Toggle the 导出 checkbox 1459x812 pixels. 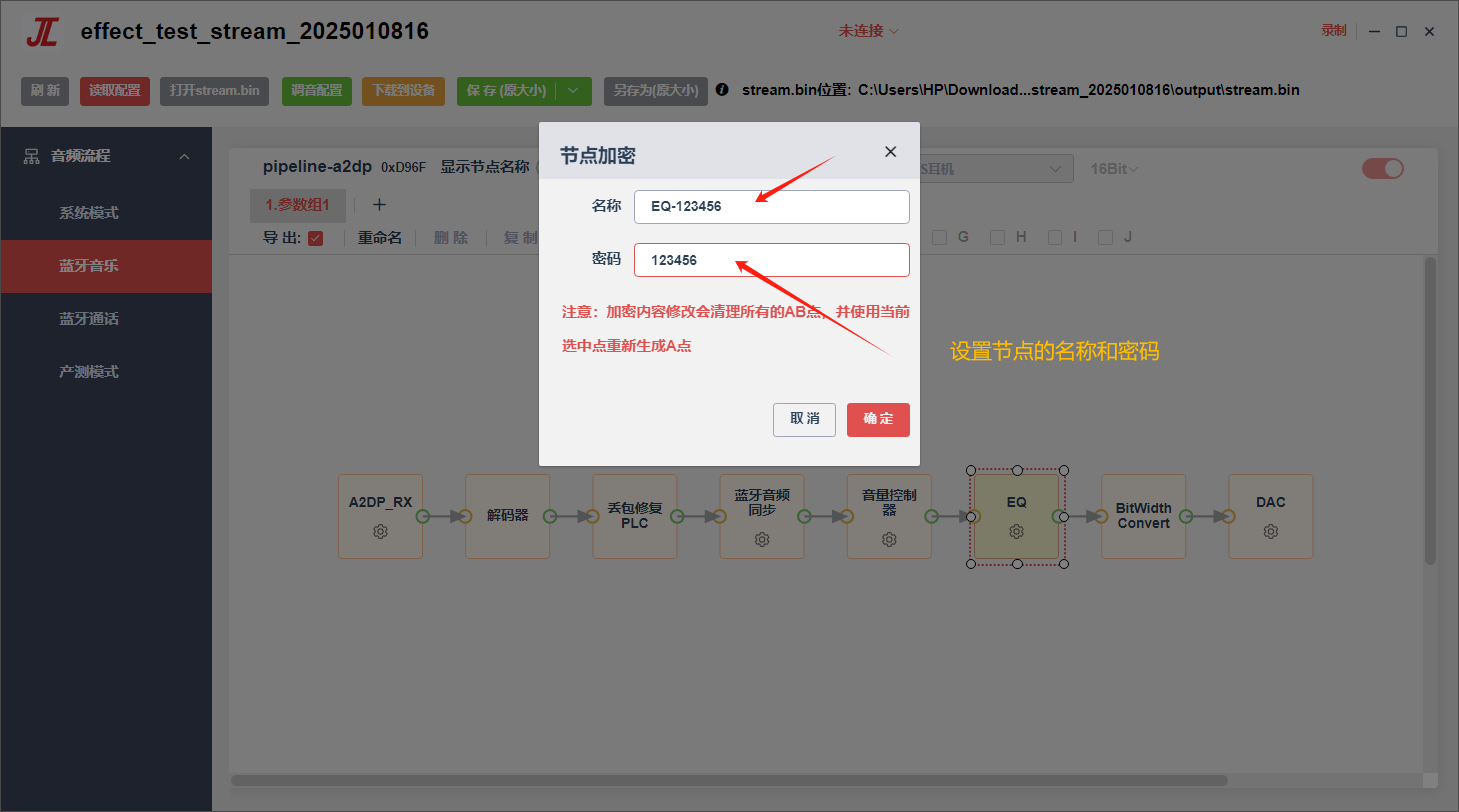316,238
